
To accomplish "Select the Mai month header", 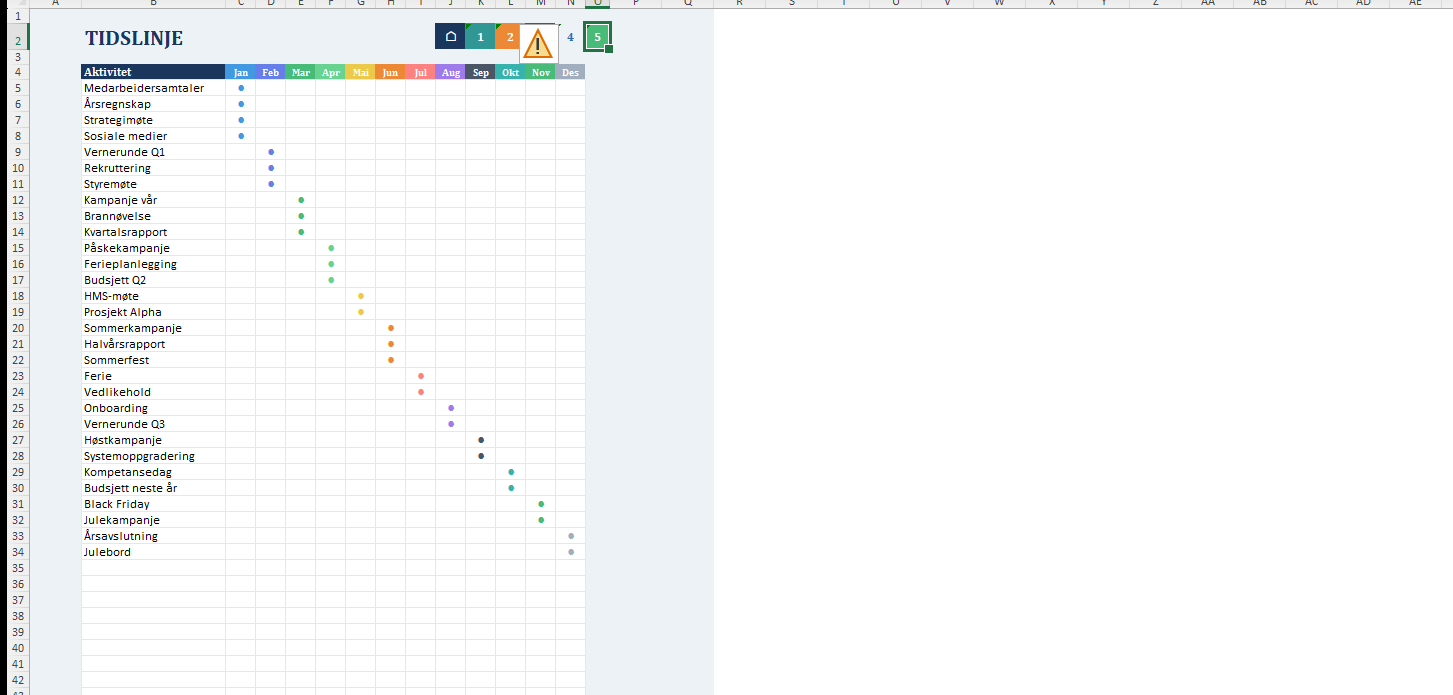I will click(x=361, y=72).
